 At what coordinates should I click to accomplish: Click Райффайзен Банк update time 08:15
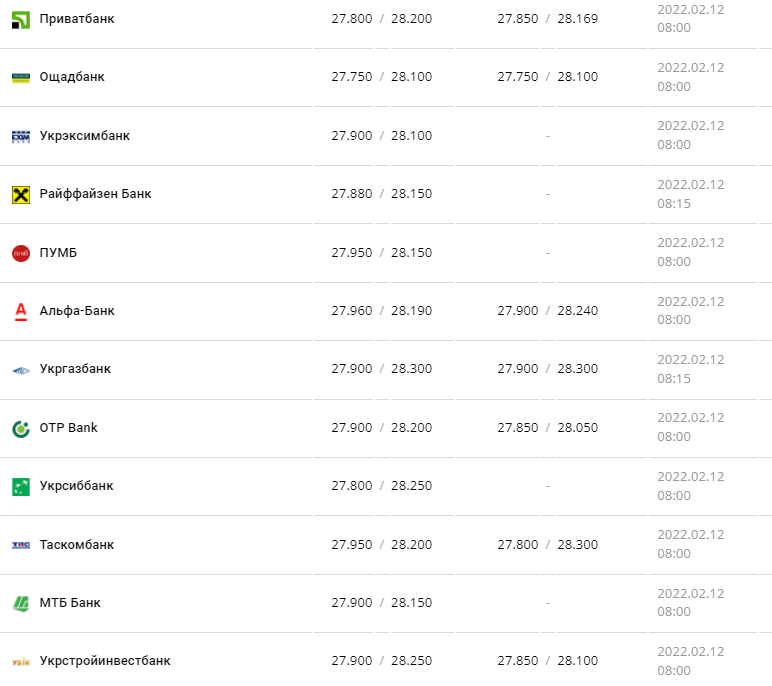[674, 203]
